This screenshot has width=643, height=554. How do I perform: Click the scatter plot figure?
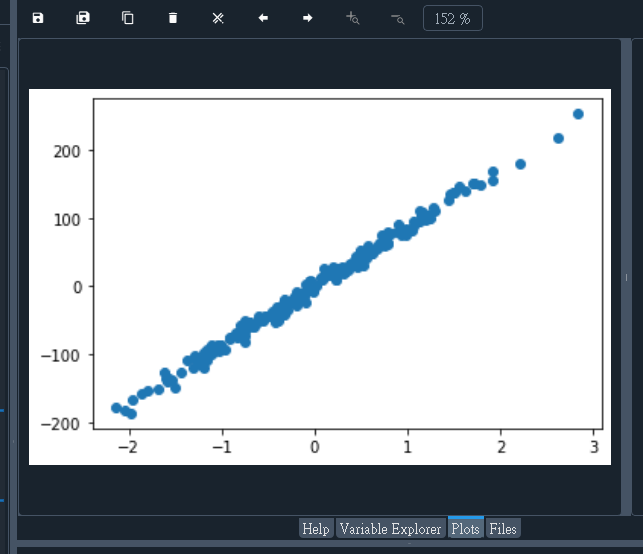coord(320,277)
